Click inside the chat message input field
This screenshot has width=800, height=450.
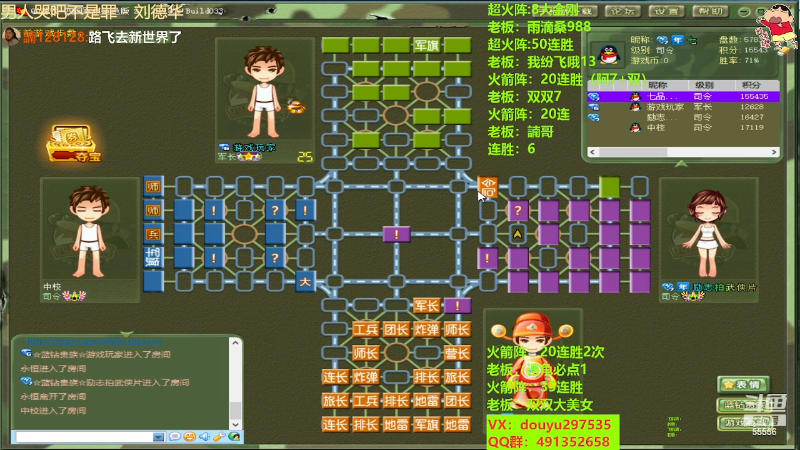(x=84, y=437)
